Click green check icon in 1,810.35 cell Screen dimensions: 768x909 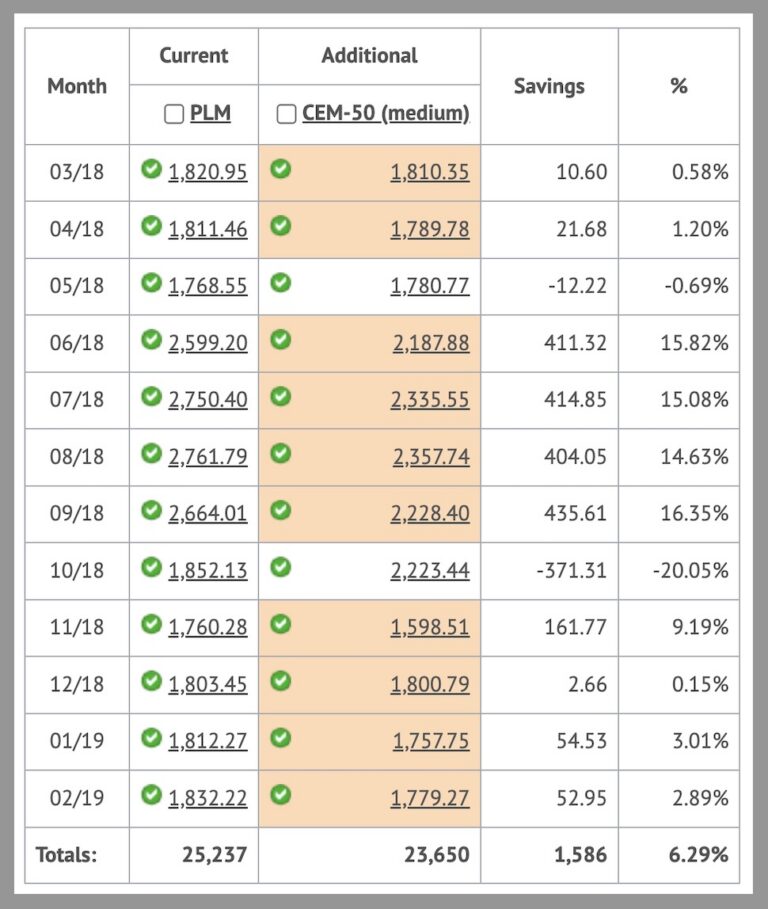click(281, 170)
